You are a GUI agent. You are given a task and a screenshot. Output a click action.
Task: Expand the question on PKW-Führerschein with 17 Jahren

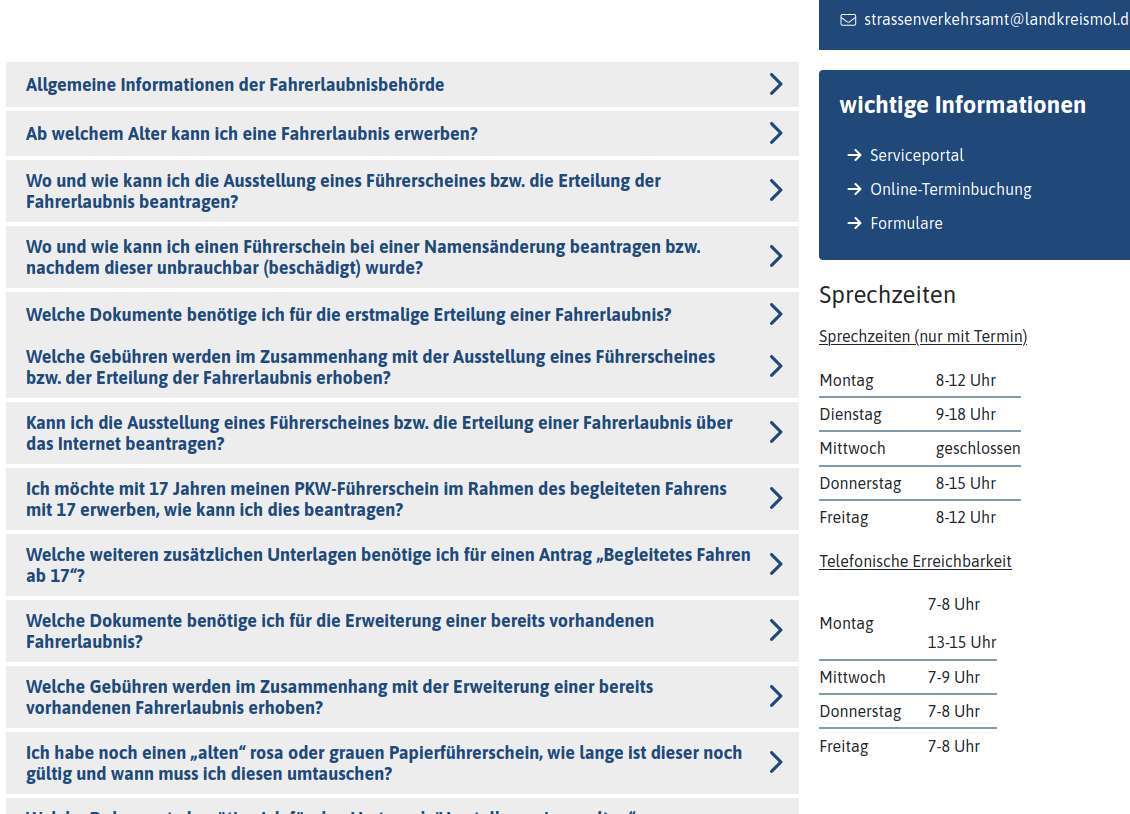pos(376,499)
